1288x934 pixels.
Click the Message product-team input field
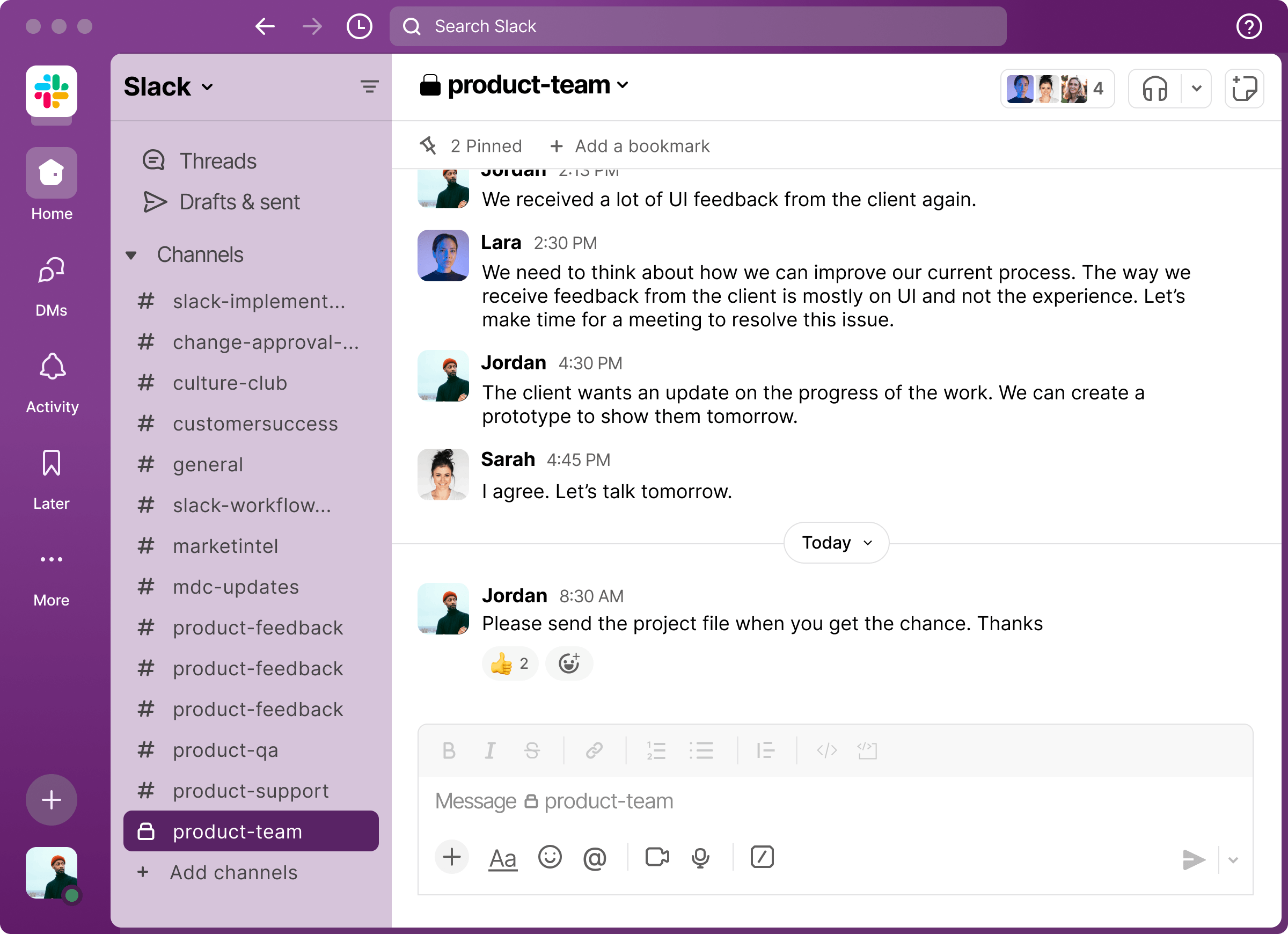835,801
